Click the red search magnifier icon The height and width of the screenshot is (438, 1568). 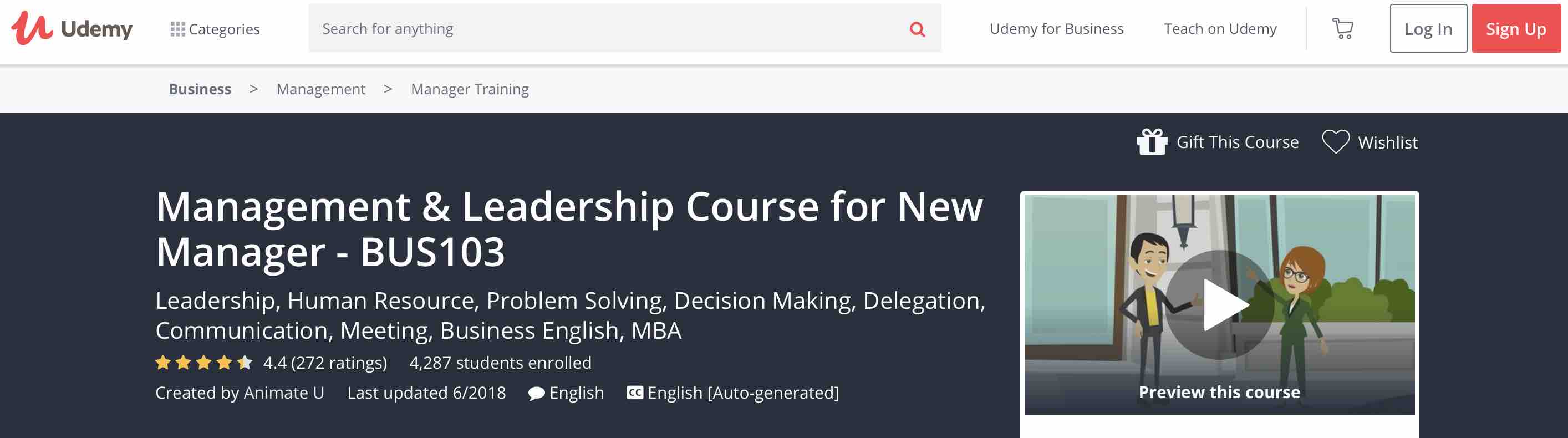(x=917, y=29)
